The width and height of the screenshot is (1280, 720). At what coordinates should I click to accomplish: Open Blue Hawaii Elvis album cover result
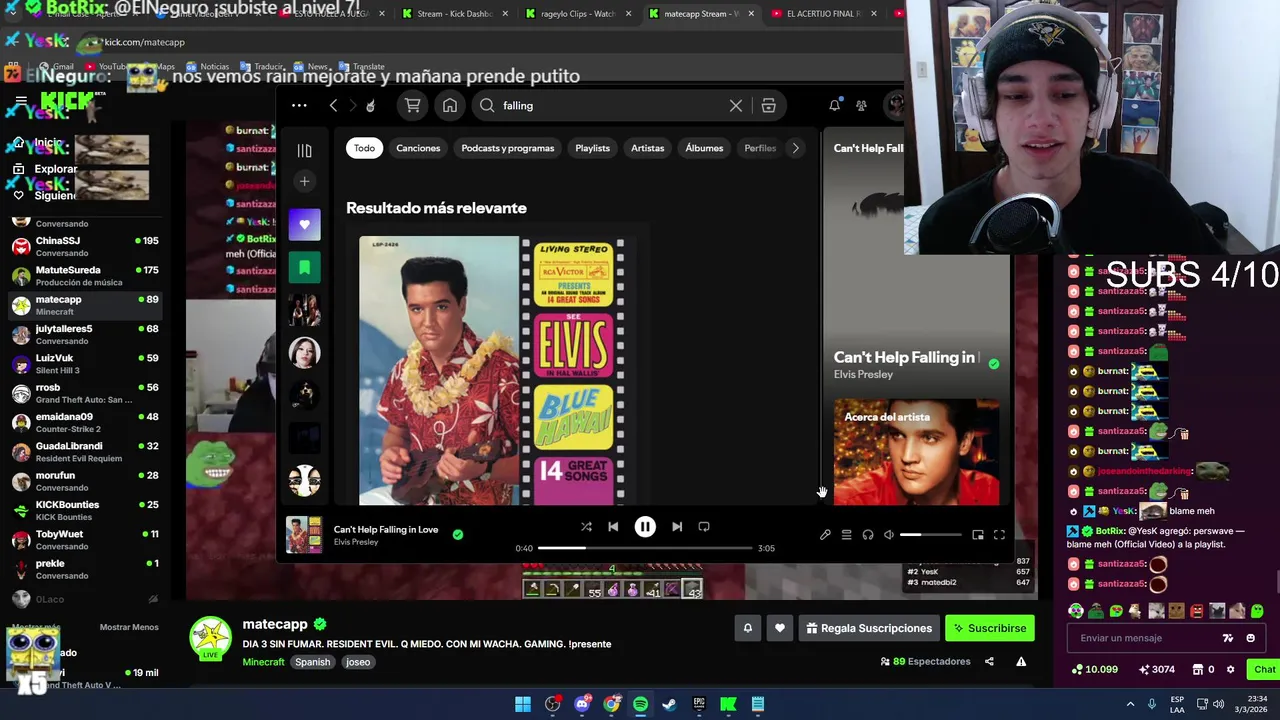pyautogui.click(x=493, y=370)
